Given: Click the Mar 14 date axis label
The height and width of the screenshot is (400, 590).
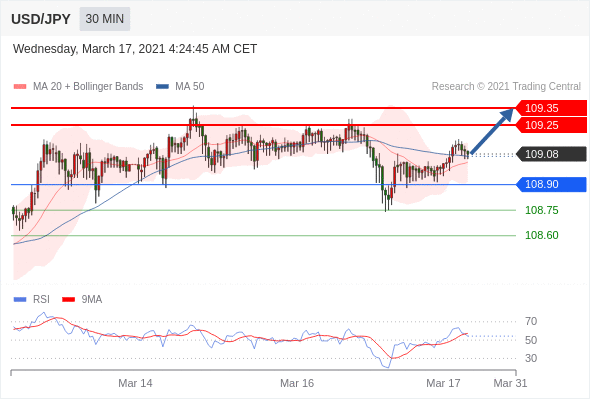Looking at the screenshot, I should 135,383.
